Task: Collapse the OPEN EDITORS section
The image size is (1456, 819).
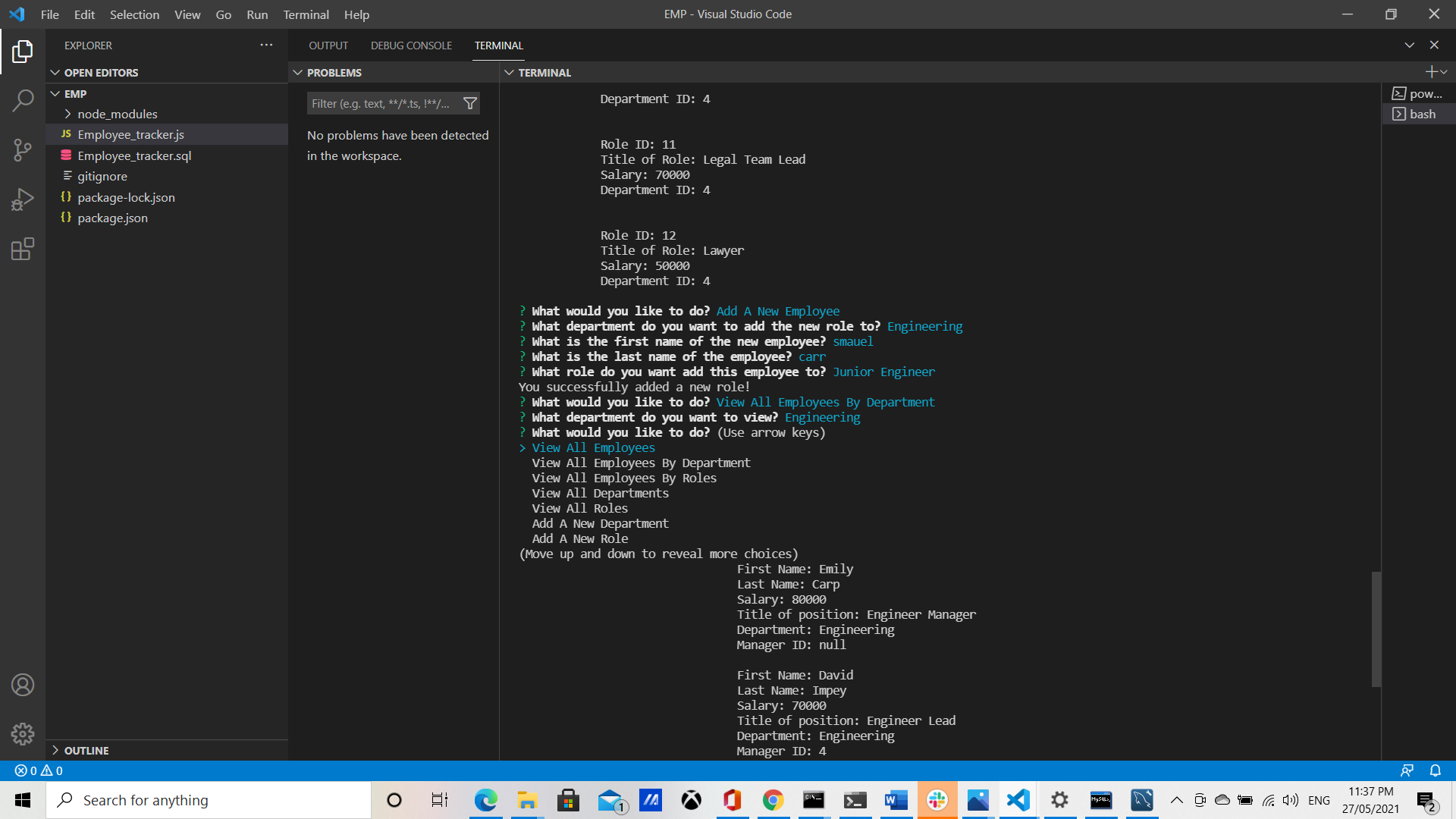Action: point(55,72)
